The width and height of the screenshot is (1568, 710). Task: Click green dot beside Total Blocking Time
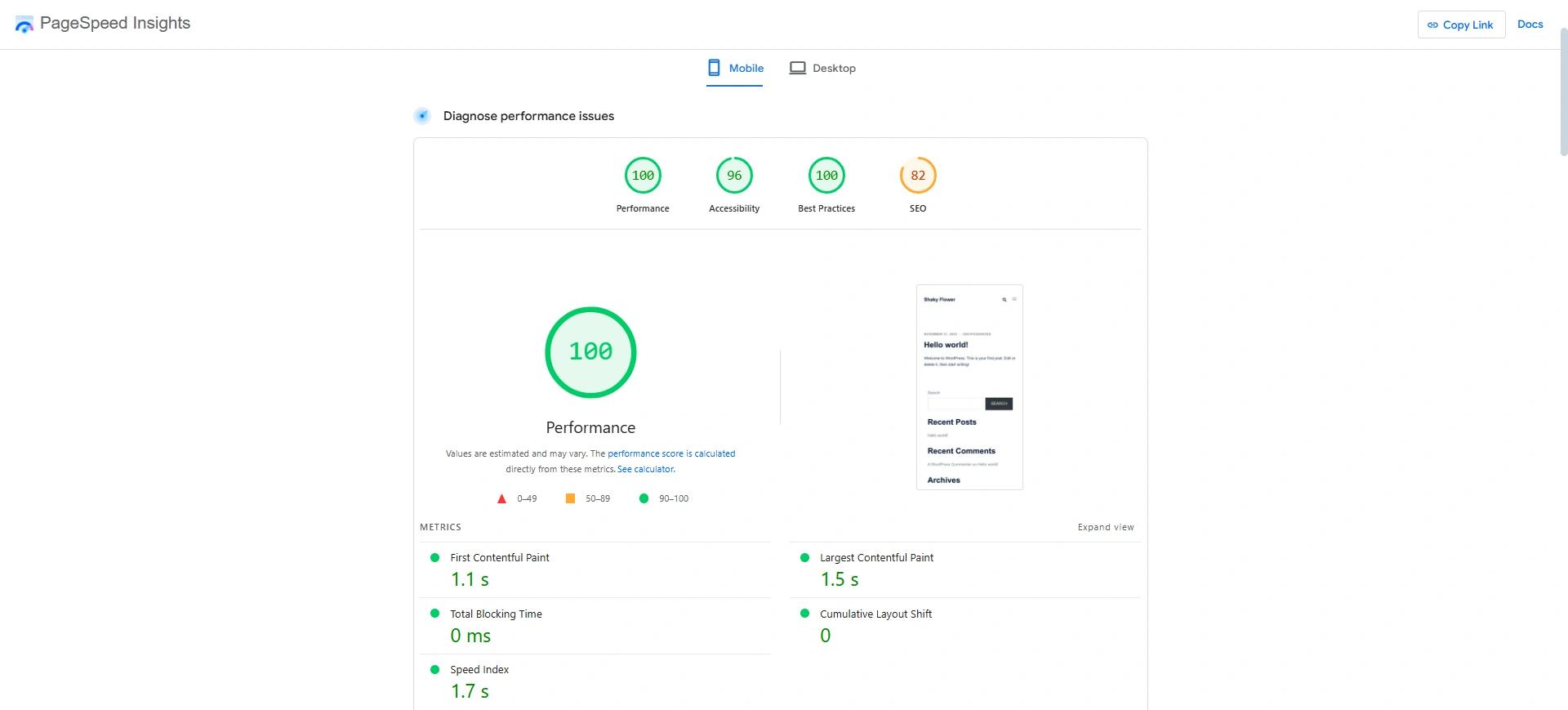pyautogui.click(x=434, y=614)
